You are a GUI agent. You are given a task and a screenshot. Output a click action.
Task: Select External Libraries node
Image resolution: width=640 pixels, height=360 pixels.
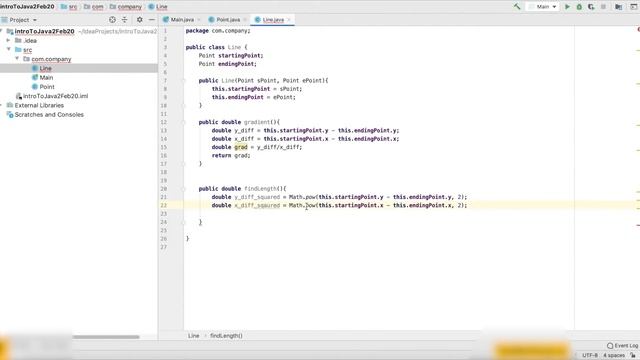point(39,105)
